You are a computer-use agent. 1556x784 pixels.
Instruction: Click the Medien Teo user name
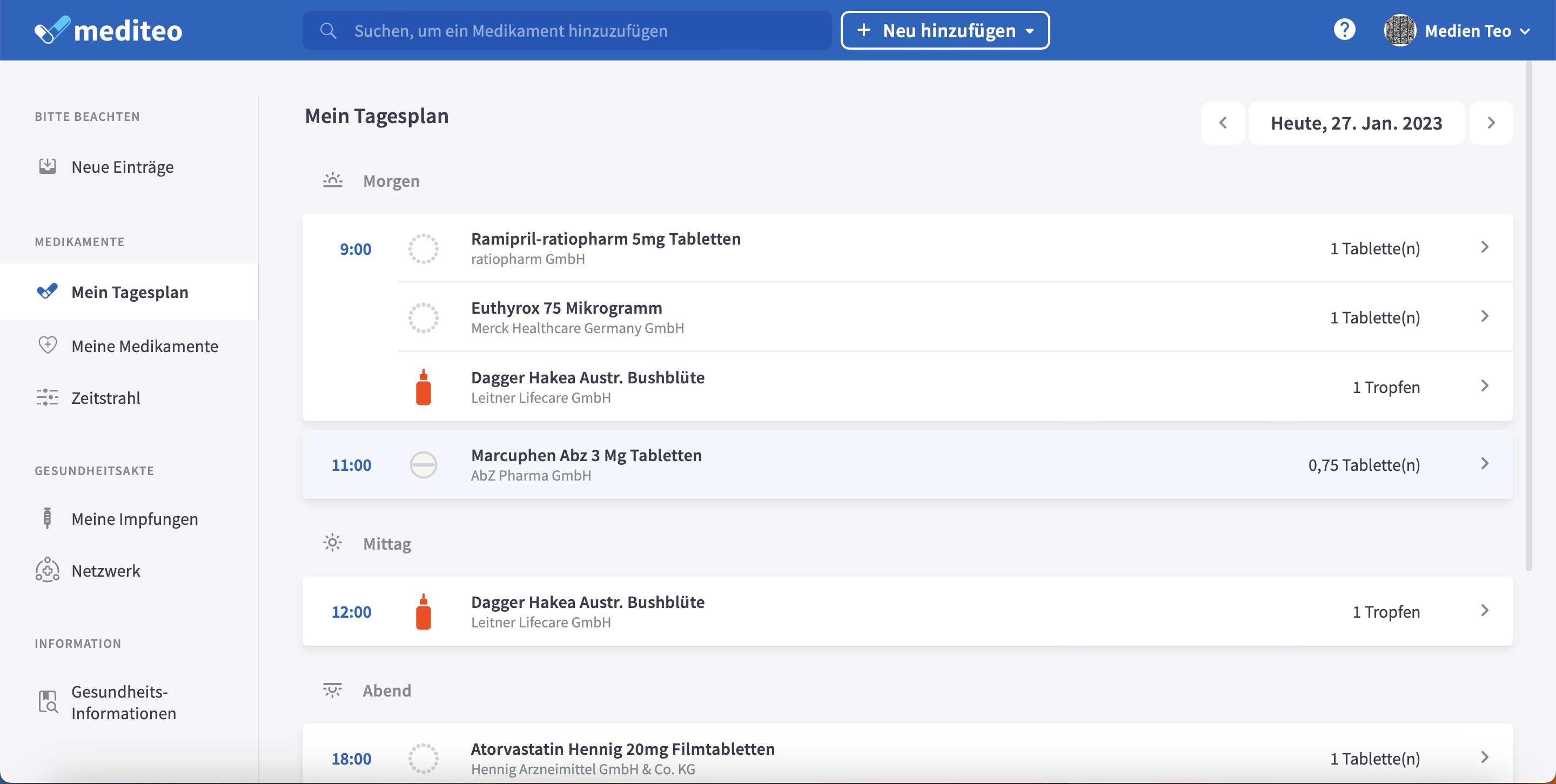[1468, 31]
